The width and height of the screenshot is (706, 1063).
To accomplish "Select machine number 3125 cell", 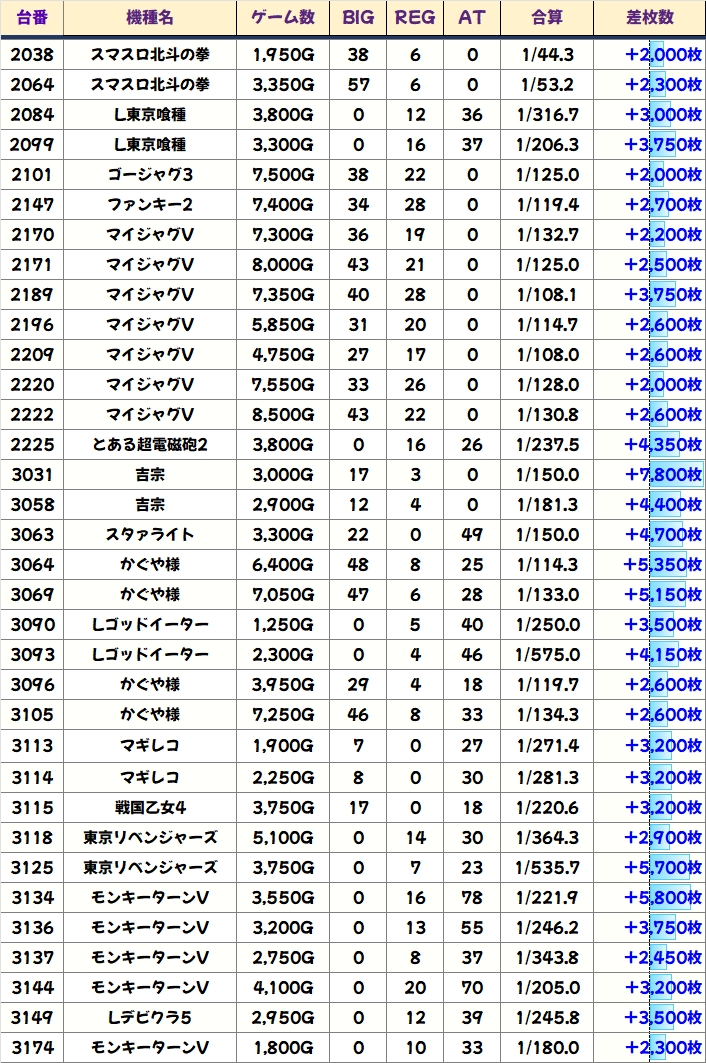I will point(32,867).
